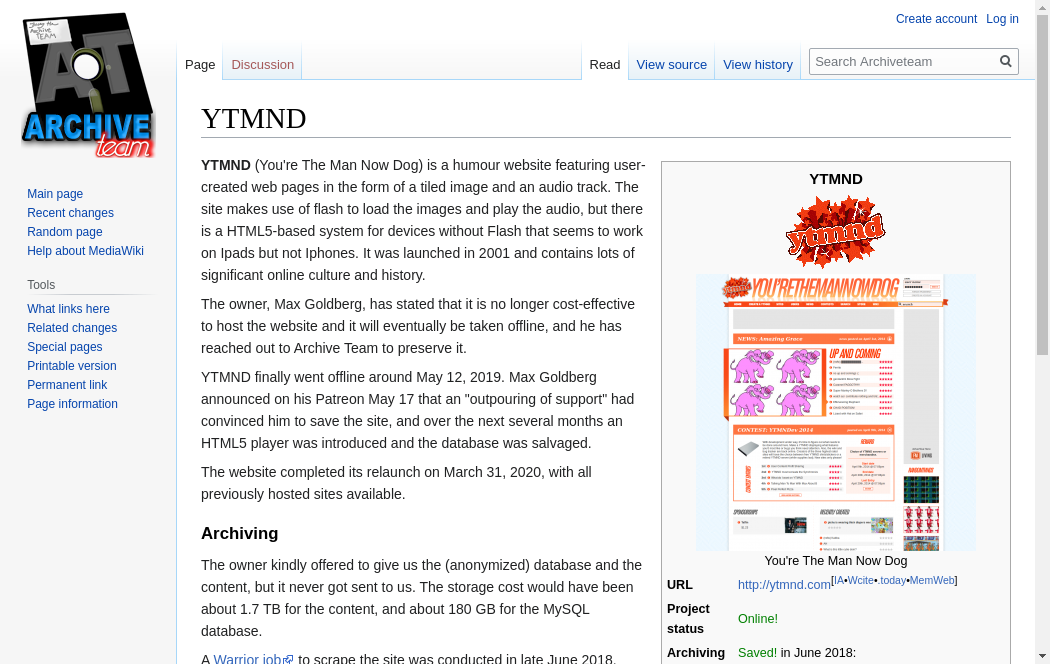
Task: Click the Archive Team logo
Action: [x=88, y=86]
